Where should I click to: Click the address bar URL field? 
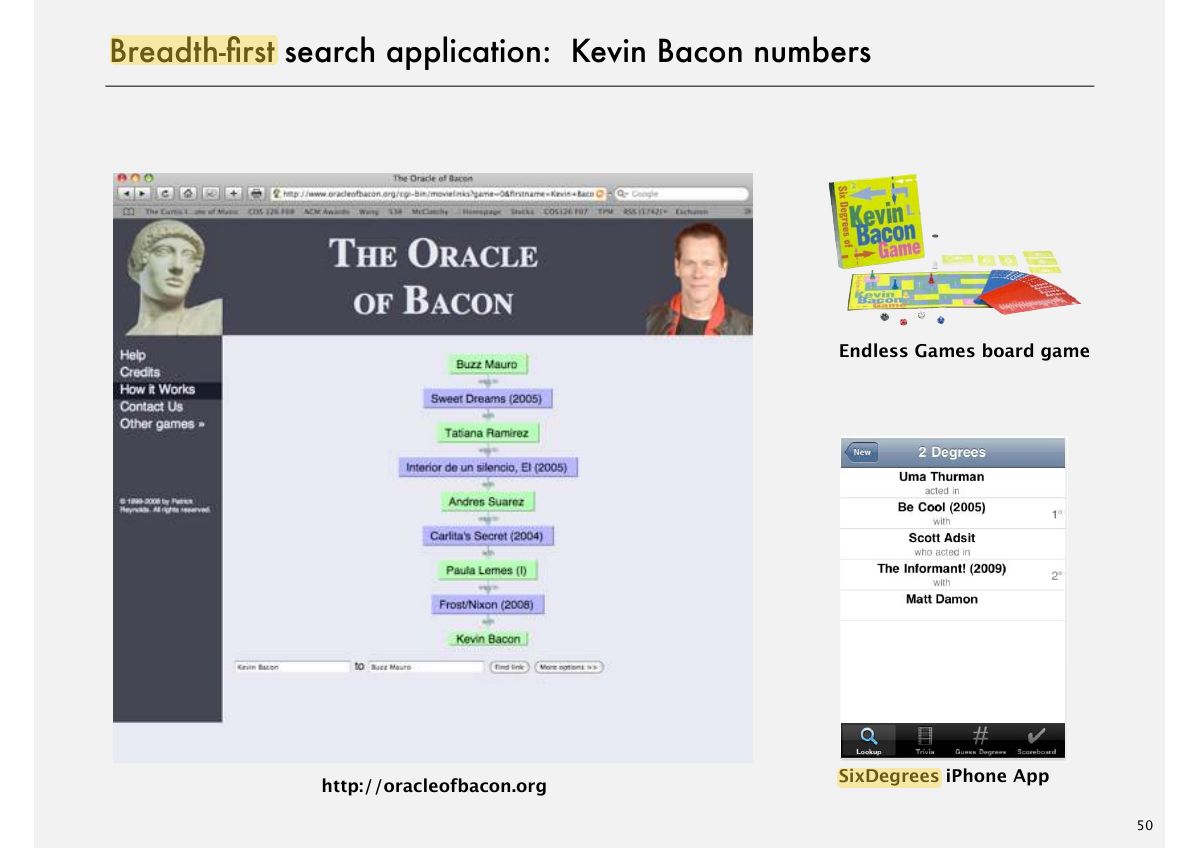click(x=438, y=193)
